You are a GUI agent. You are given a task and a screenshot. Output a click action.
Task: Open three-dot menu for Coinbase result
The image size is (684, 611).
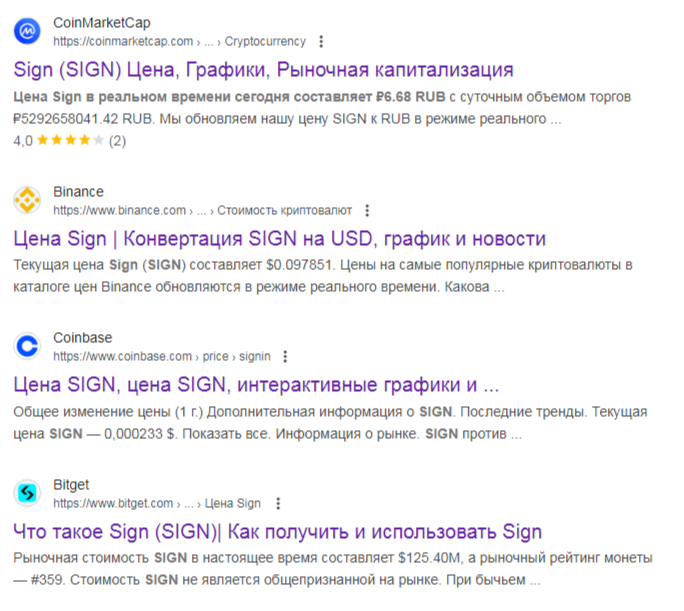coord(285,356)
